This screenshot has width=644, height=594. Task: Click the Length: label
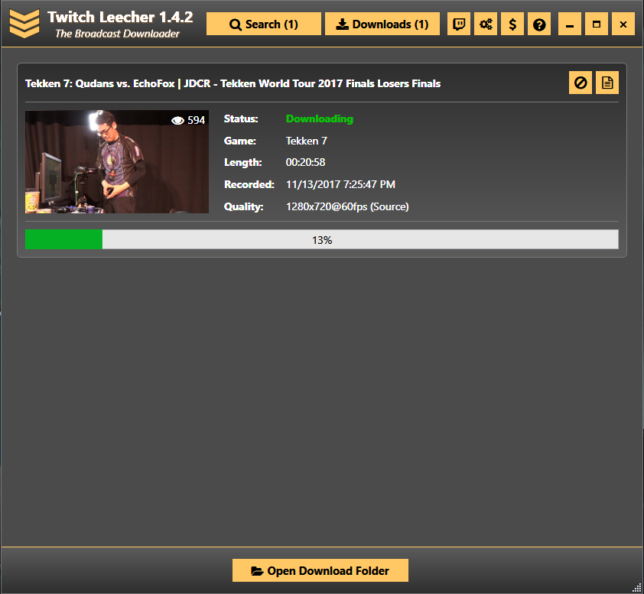point(243,163)
